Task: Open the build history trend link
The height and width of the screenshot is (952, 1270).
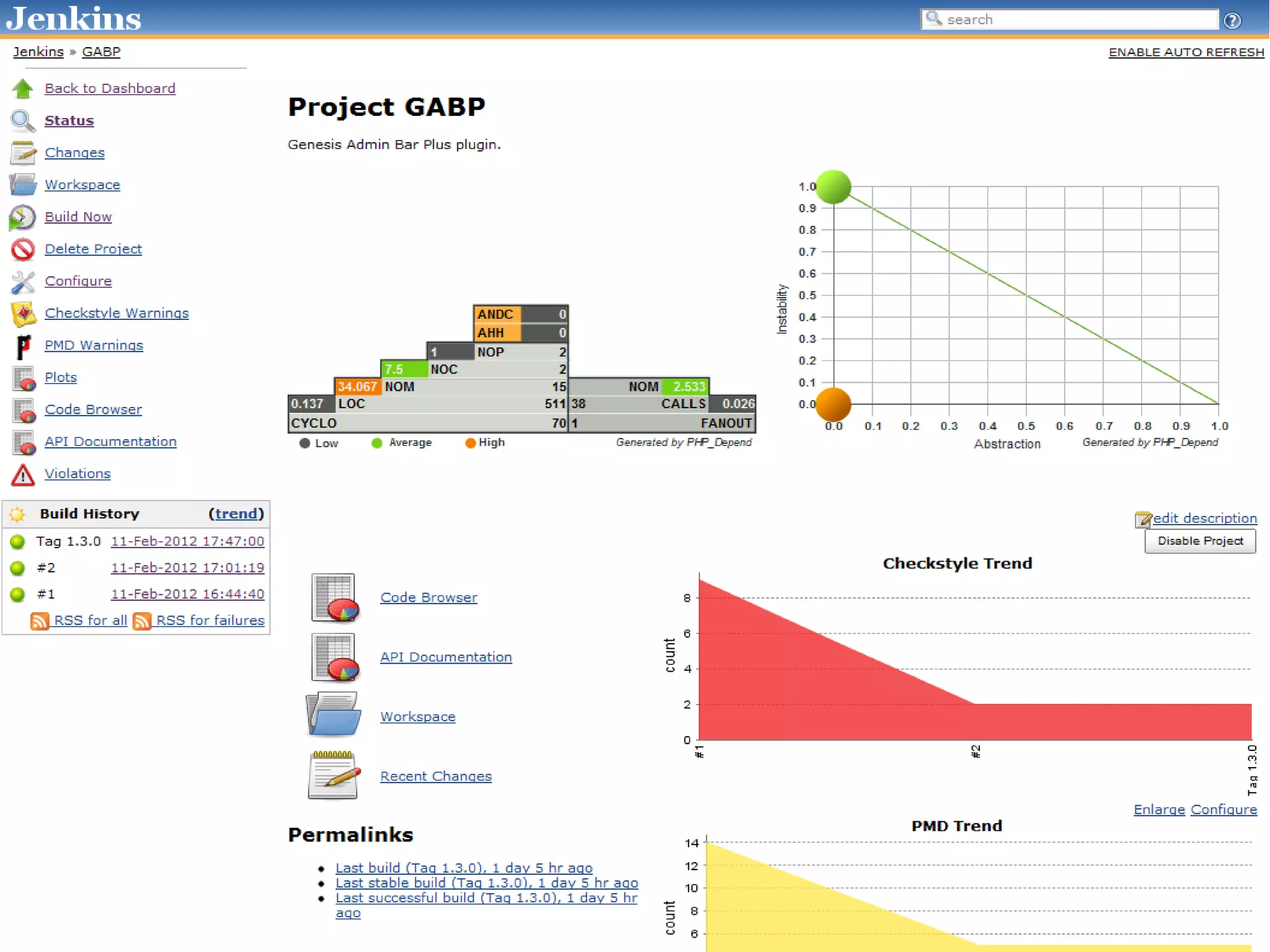Action: (x=236, y=514)
